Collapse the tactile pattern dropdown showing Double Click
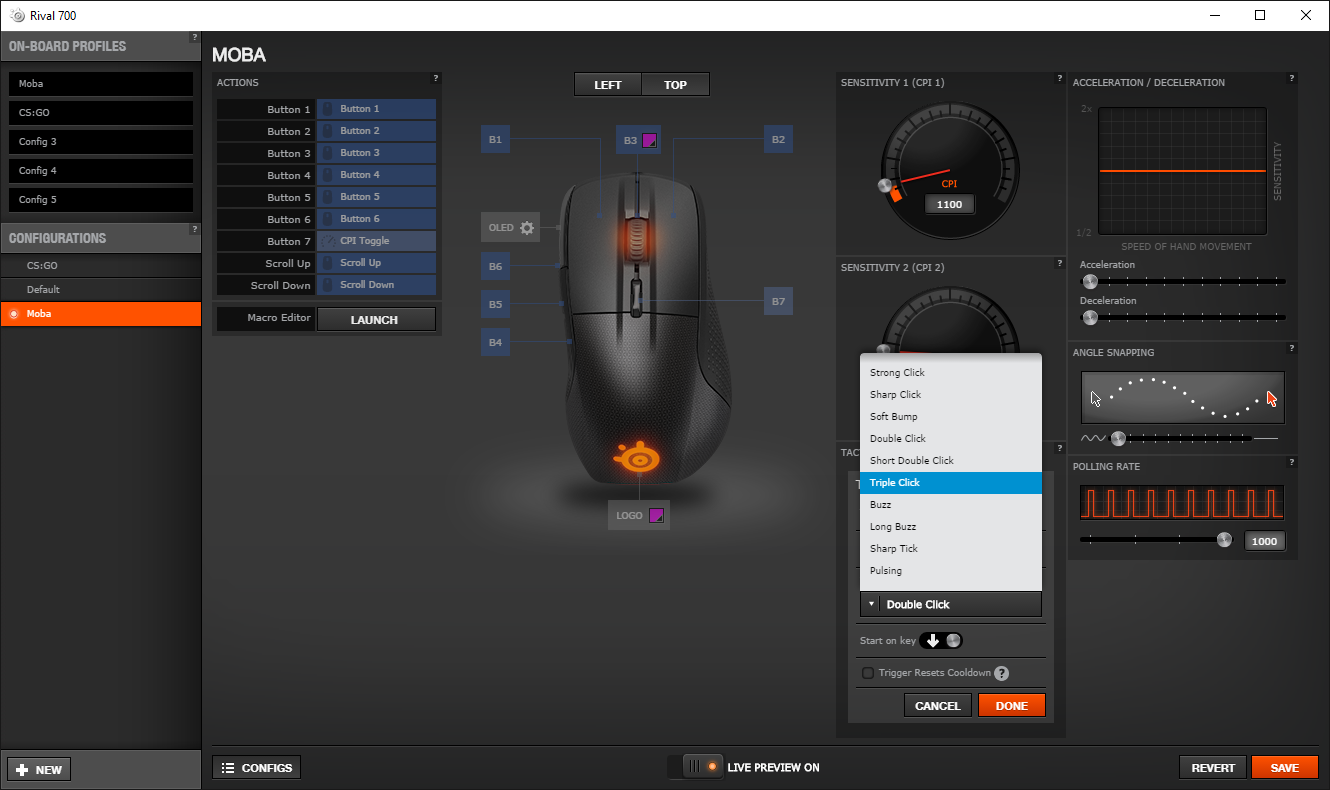Viewport: 1330px width, 790px height. click(x=950, y=604)
